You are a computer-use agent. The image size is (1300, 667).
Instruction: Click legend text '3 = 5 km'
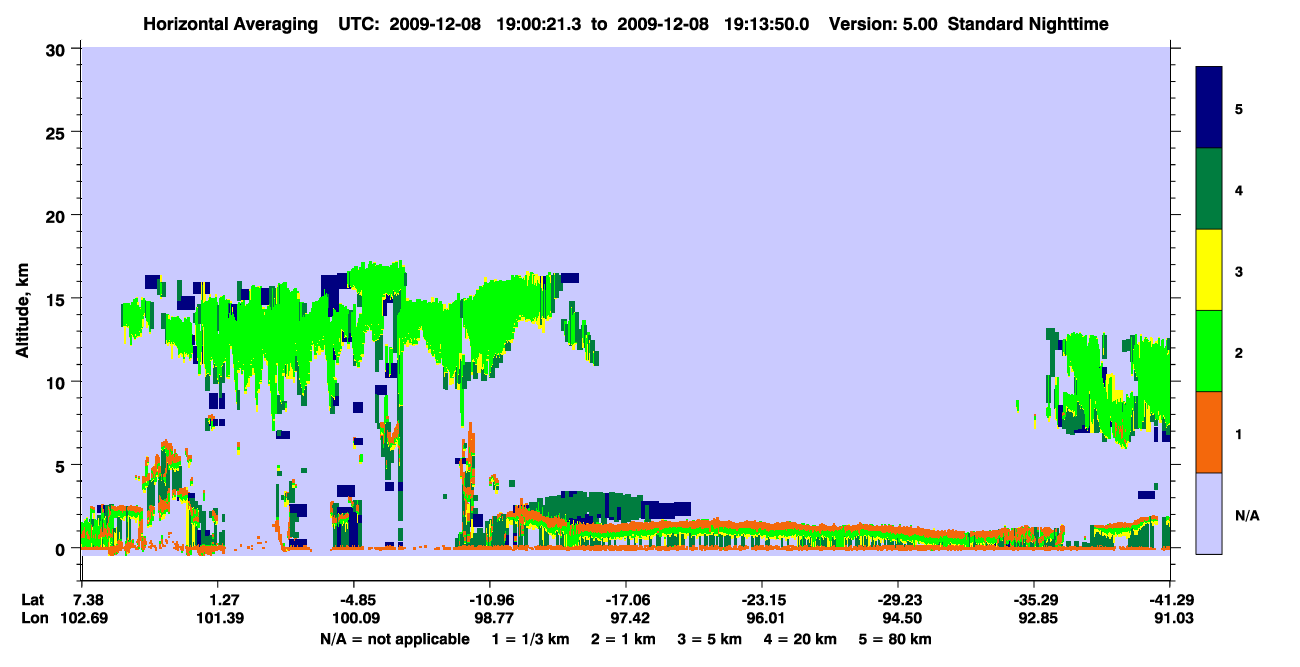[x=711, y=639]
